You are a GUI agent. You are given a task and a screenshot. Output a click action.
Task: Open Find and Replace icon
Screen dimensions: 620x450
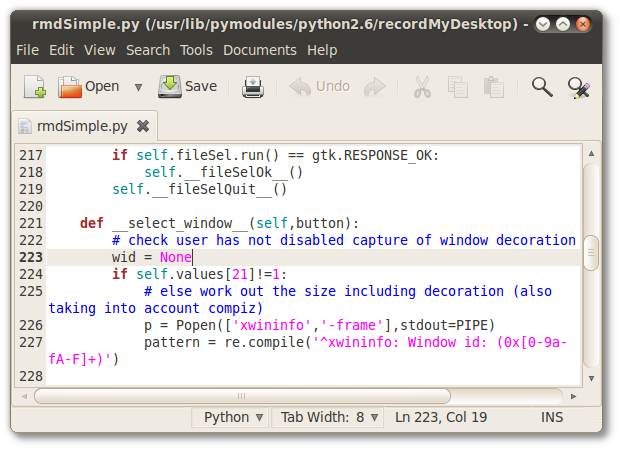[578, 88]
